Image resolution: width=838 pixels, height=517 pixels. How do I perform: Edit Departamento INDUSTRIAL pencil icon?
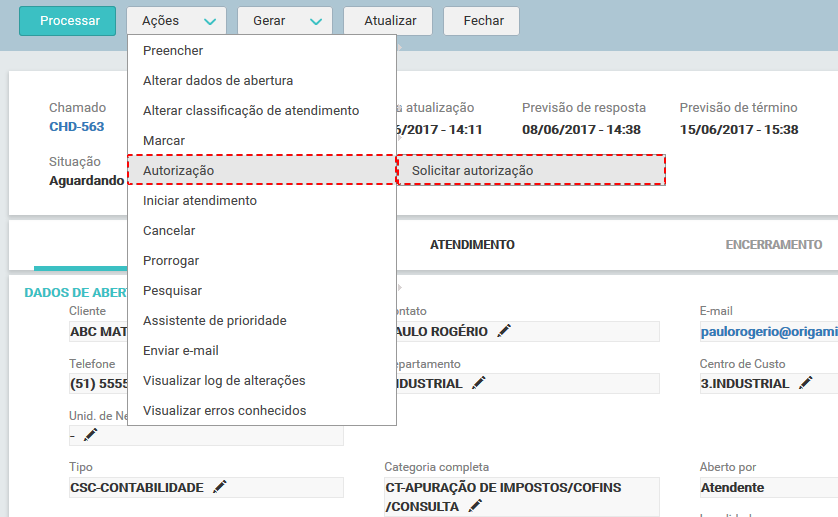479,383
